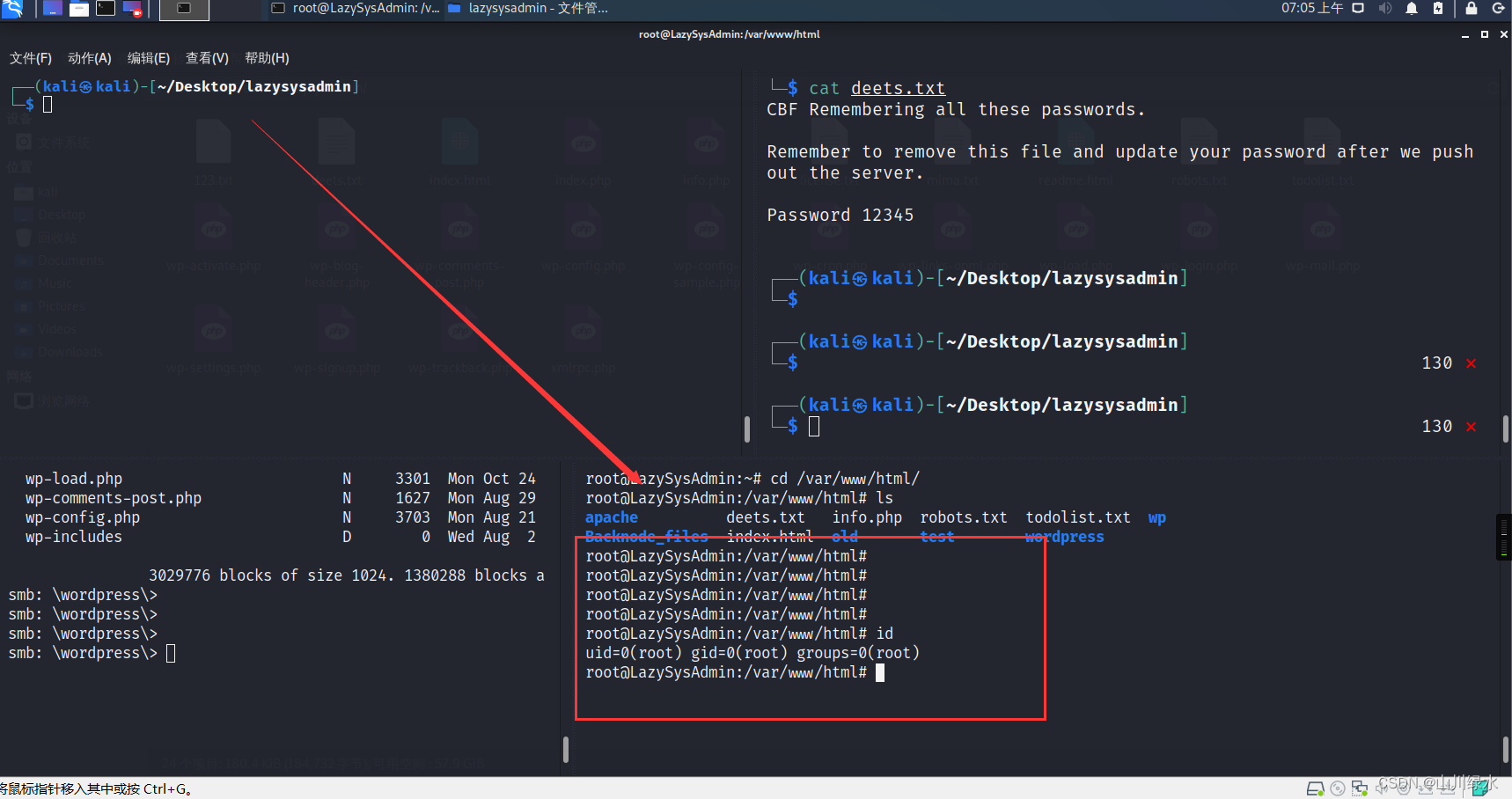Click the wp-includes directory listing row
The image size is (1512, 799).
280,537
